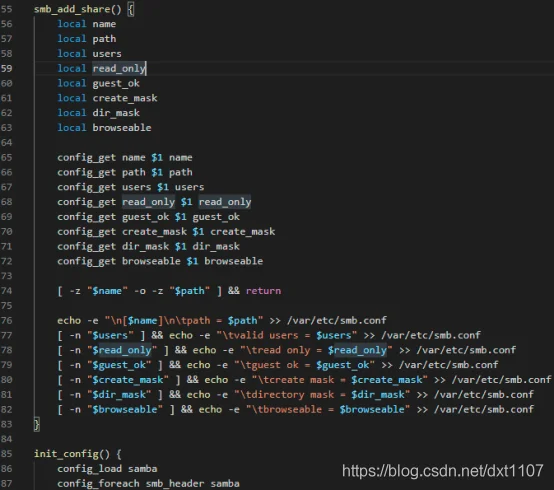Click the 'valid users' echo string
Screen dimensions: 554x490
tap(287, 335)
